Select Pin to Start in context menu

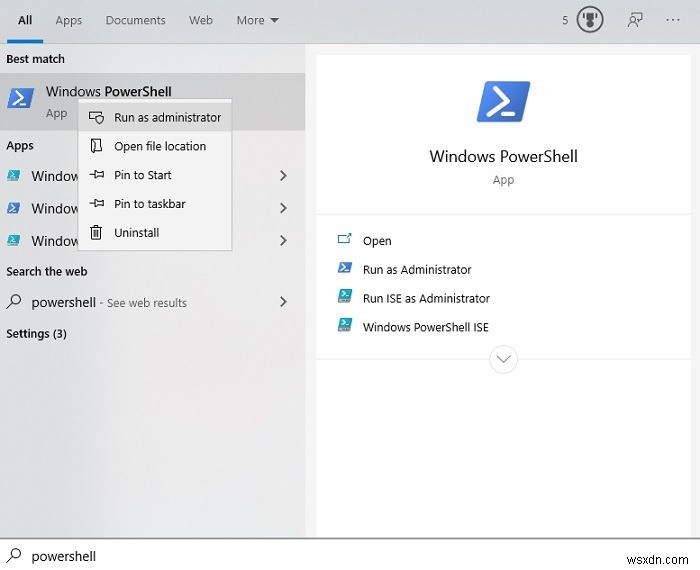155,175
